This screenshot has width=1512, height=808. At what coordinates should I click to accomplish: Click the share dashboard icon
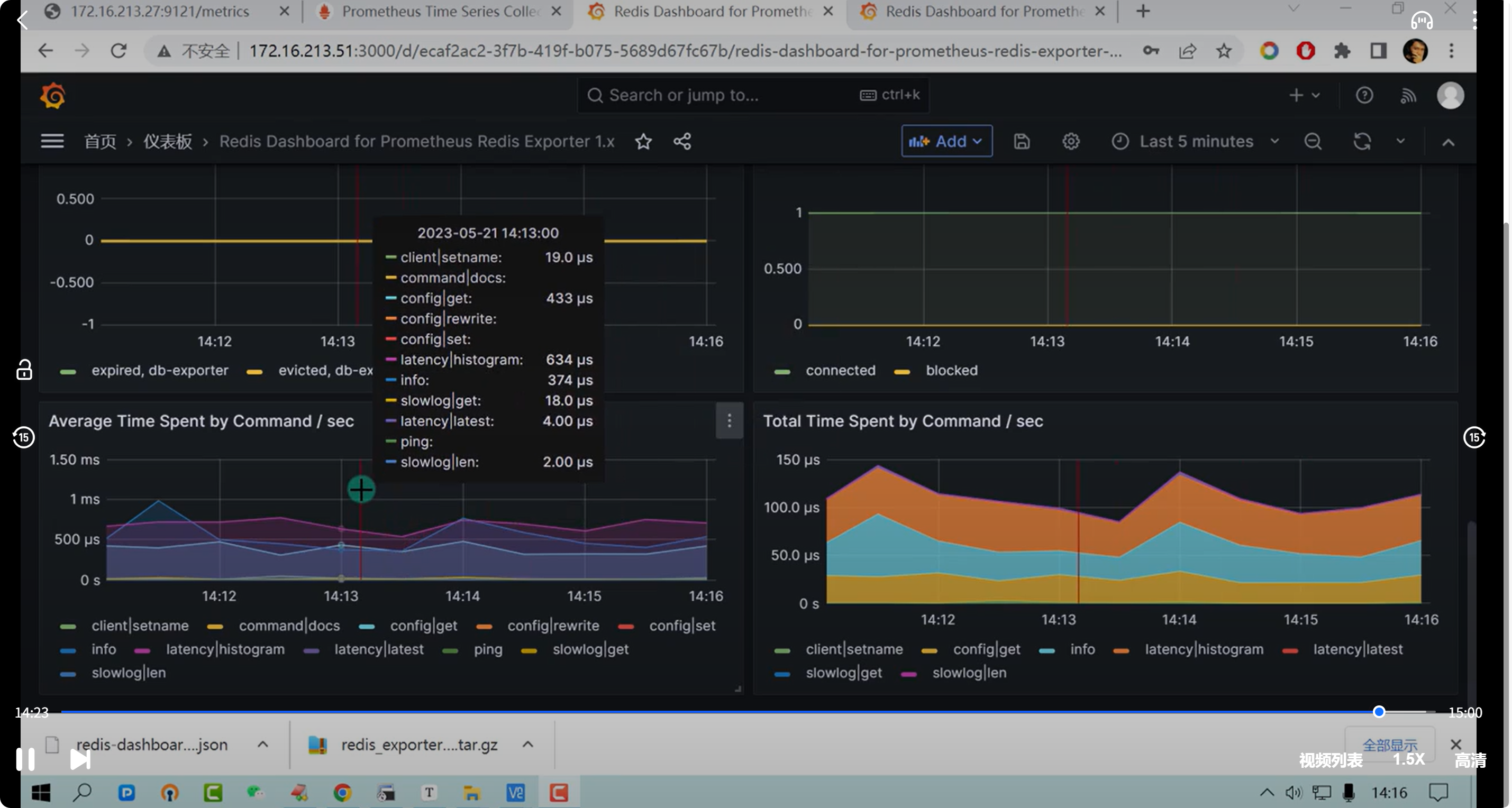682,141
